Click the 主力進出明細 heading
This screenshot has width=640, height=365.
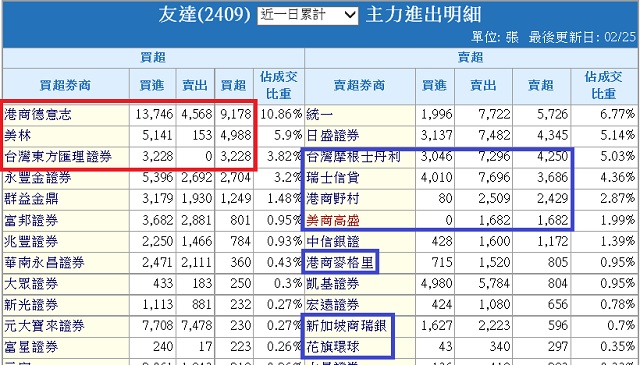[x=423, y=15]
